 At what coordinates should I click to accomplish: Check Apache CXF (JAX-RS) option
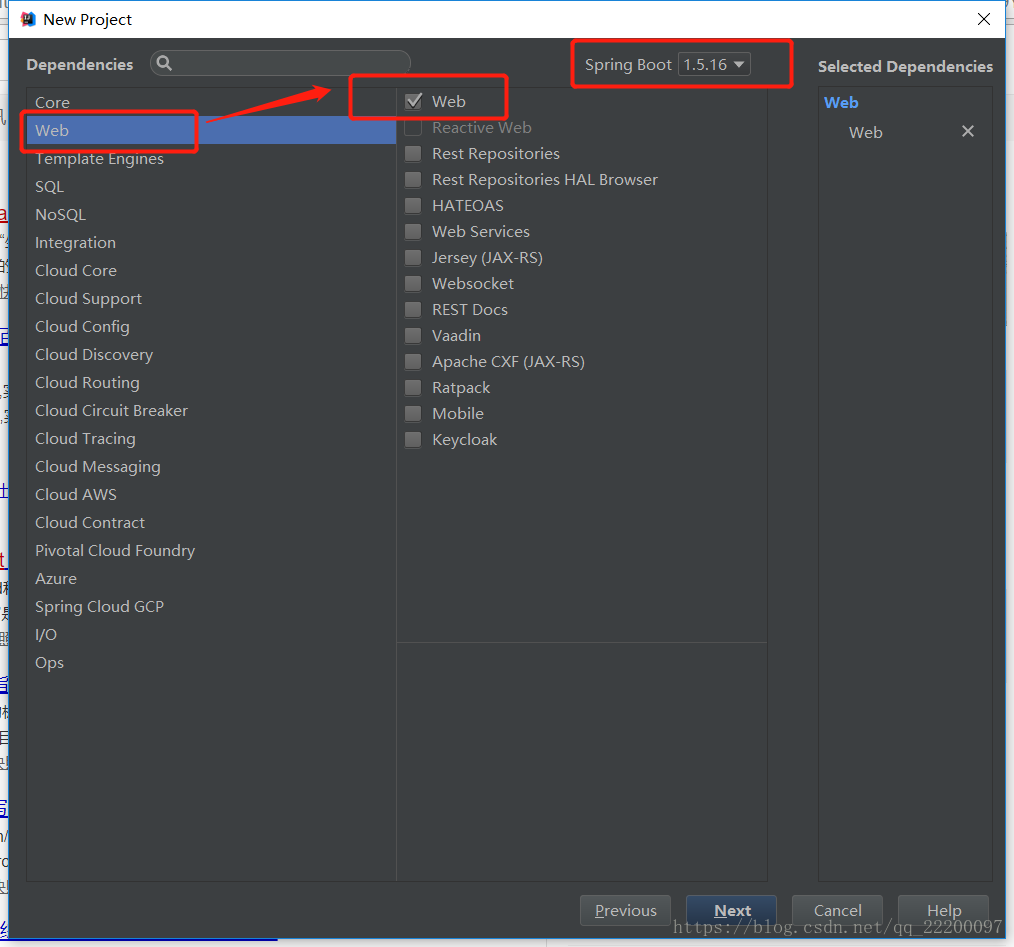[413, 362]
